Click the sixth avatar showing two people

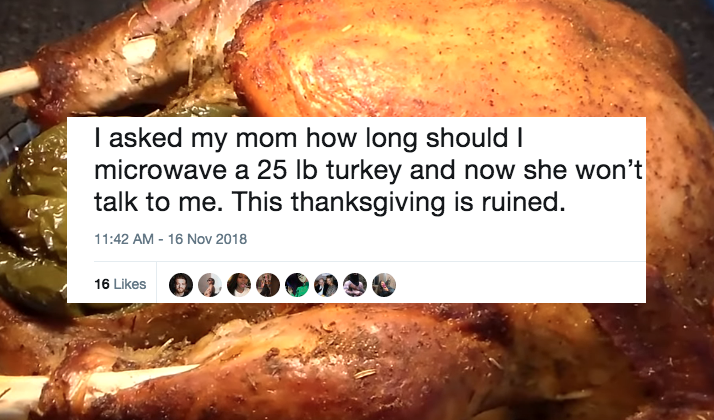pos(326,285)
